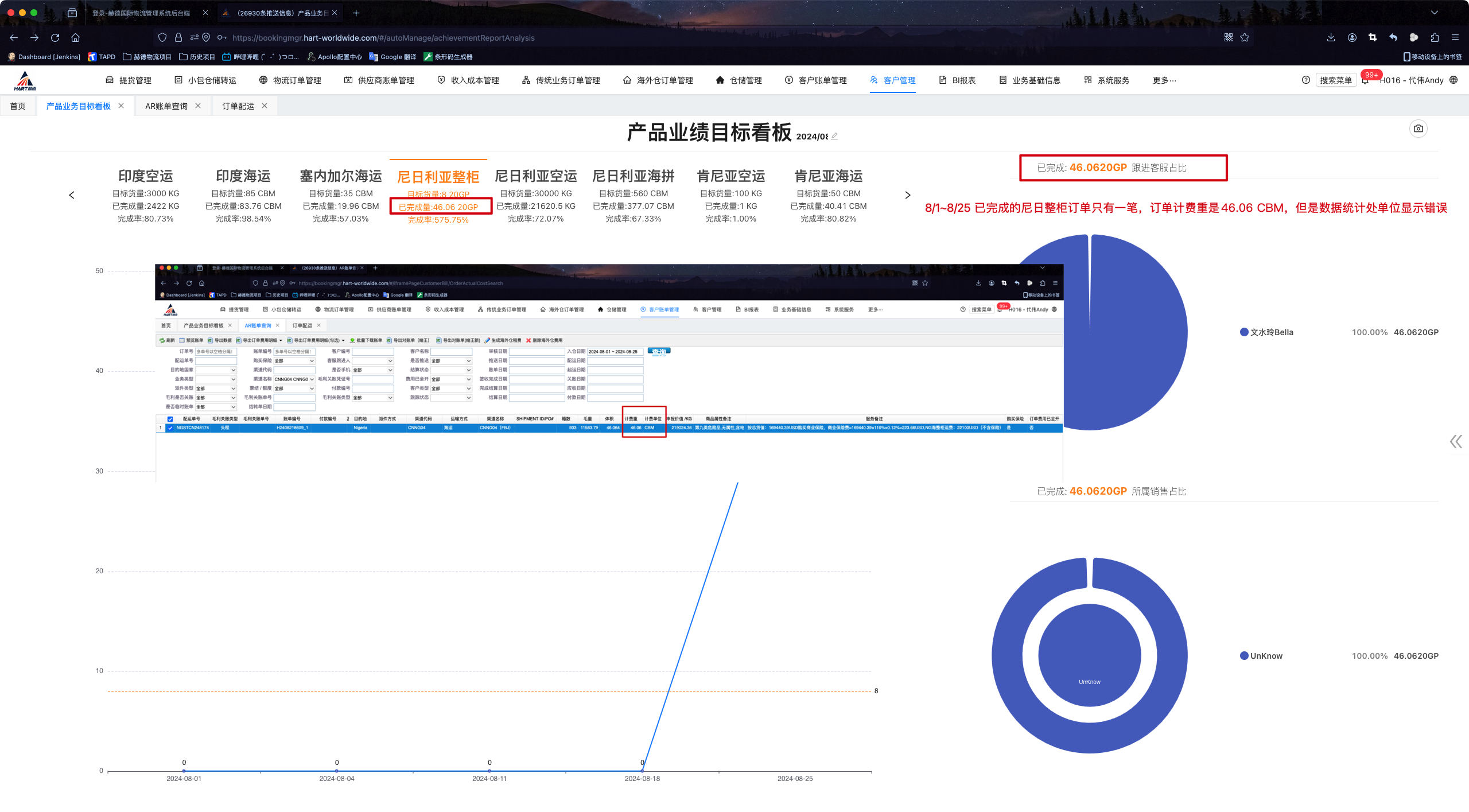Screen dimensions: 1469x812
Task: Click the camera screenshot icon
Action: pyautogui.click(x=1418, y=129)
